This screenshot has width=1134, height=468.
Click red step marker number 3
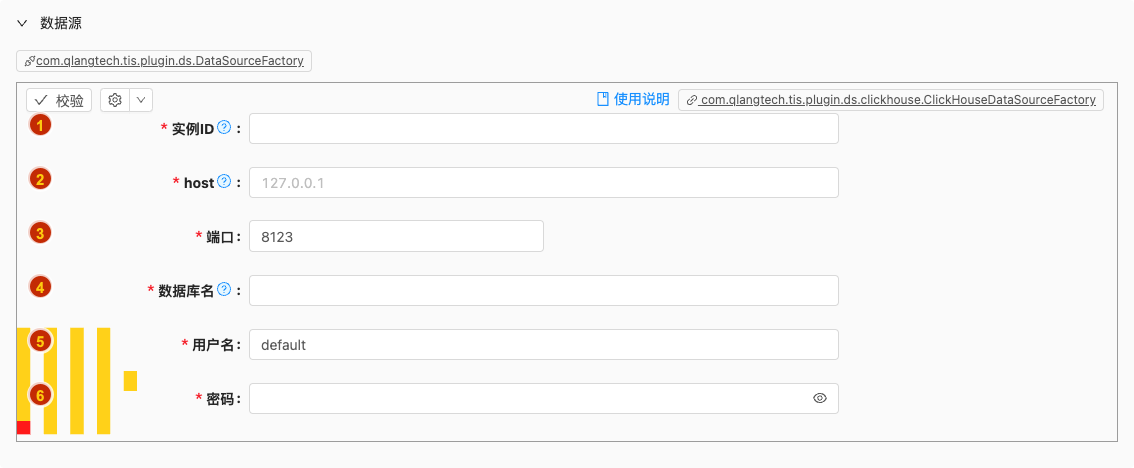click(x=40, y=233)
